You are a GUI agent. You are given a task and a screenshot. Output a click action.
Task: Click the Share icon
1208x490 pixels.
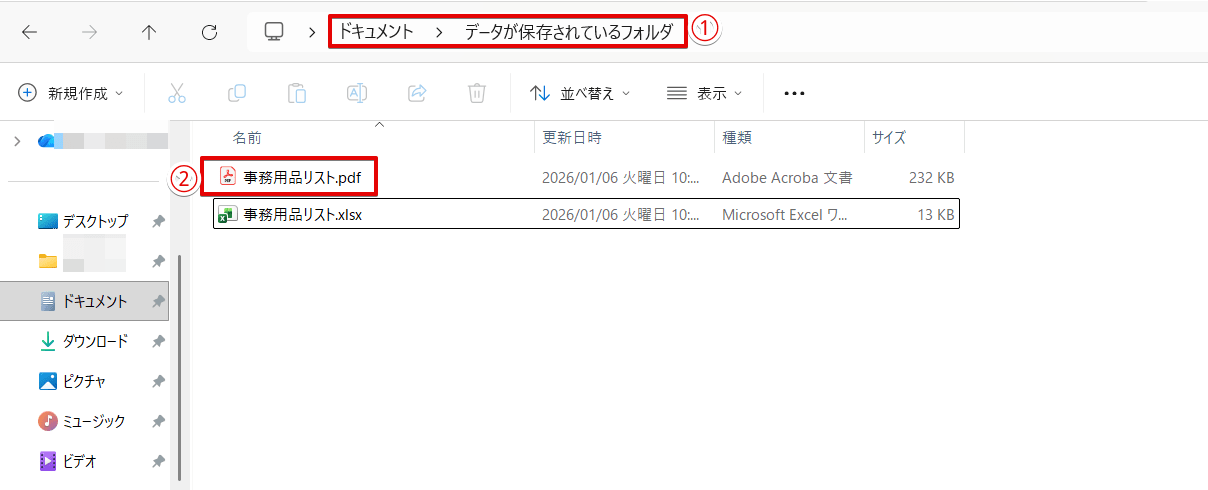tap(417, 93)
